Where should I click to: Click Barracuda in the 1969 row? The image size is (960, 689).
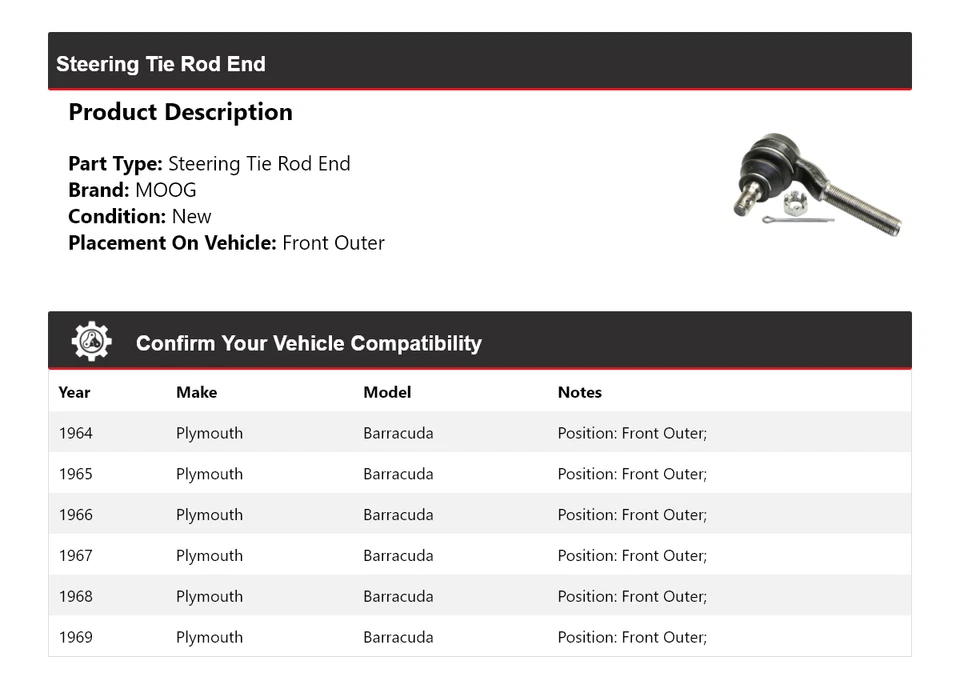coord(398,637)
